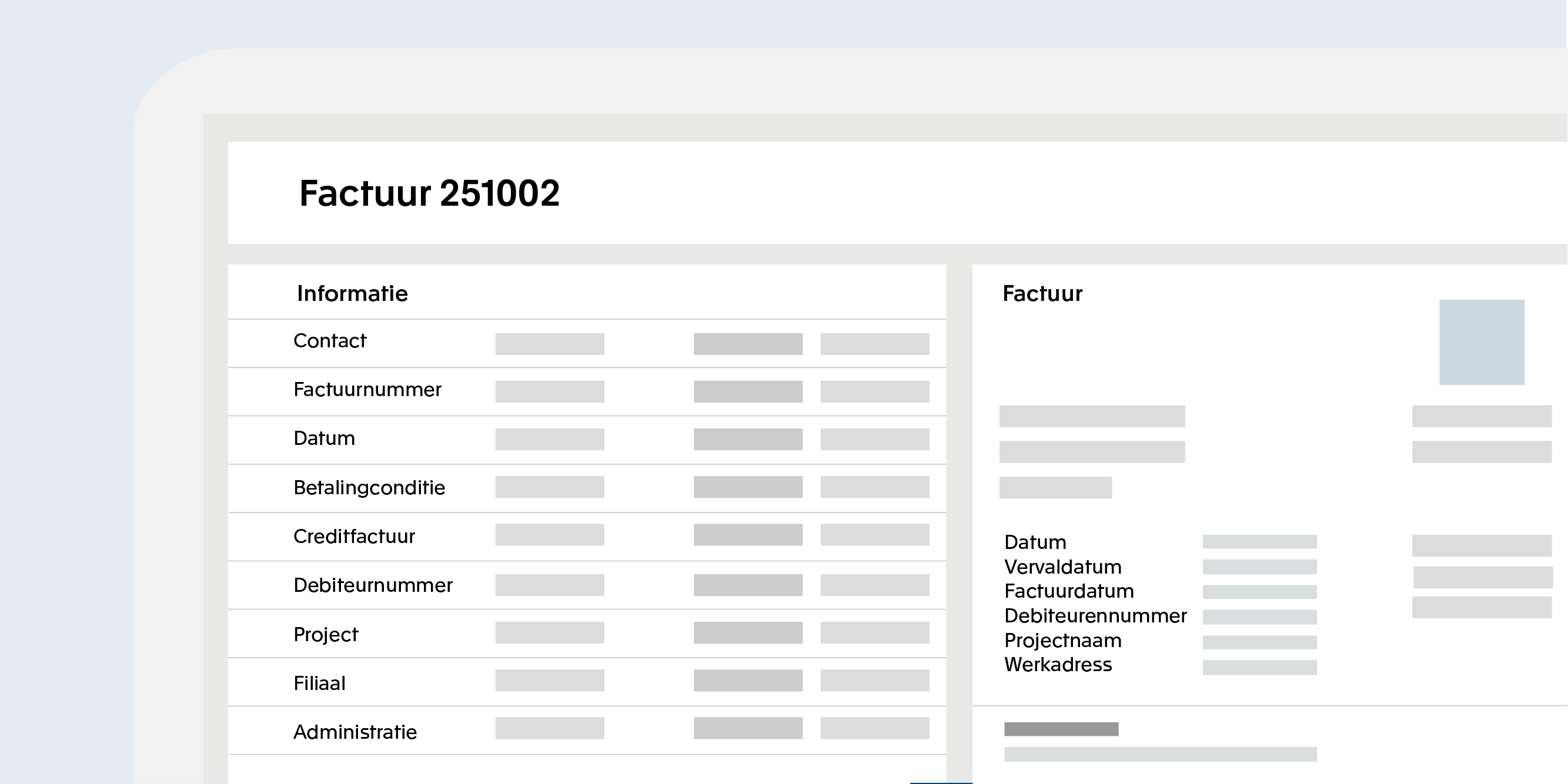Click the Contact row's darker middle field

[x=747, y=344]
